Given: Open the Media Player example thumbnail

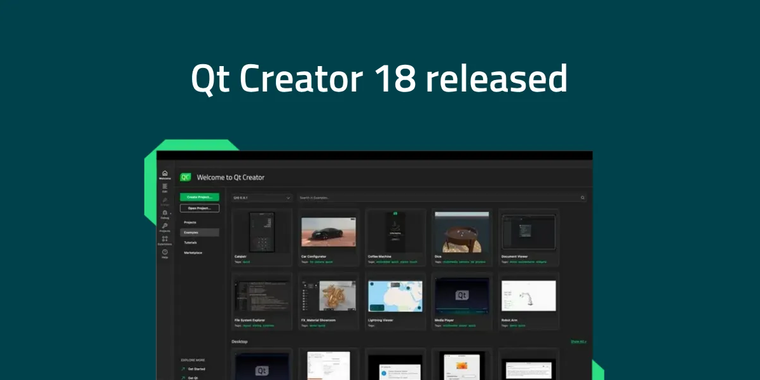Looking at the screenshot, I should [462, 296].
